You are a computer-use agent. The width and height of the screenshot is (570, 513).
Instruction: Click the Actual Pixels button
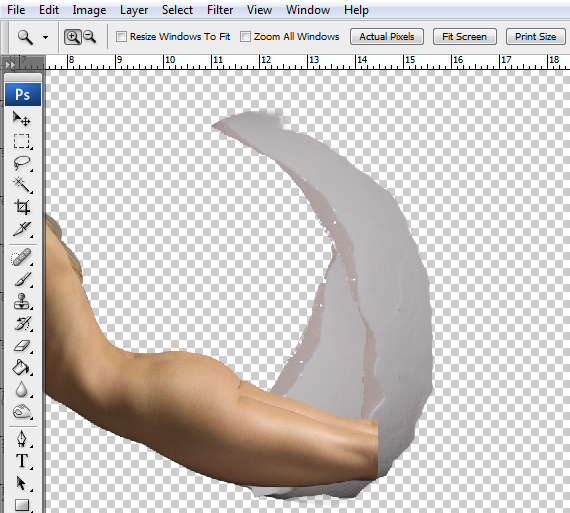[x=387, y=37]
